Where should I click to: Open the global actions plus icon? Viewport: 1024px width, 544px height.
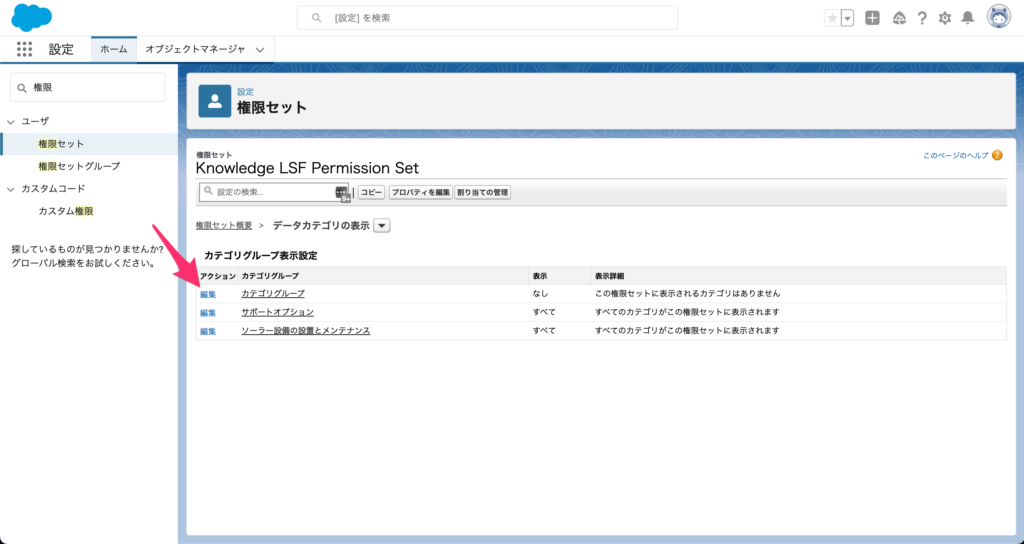coord(872,18)
